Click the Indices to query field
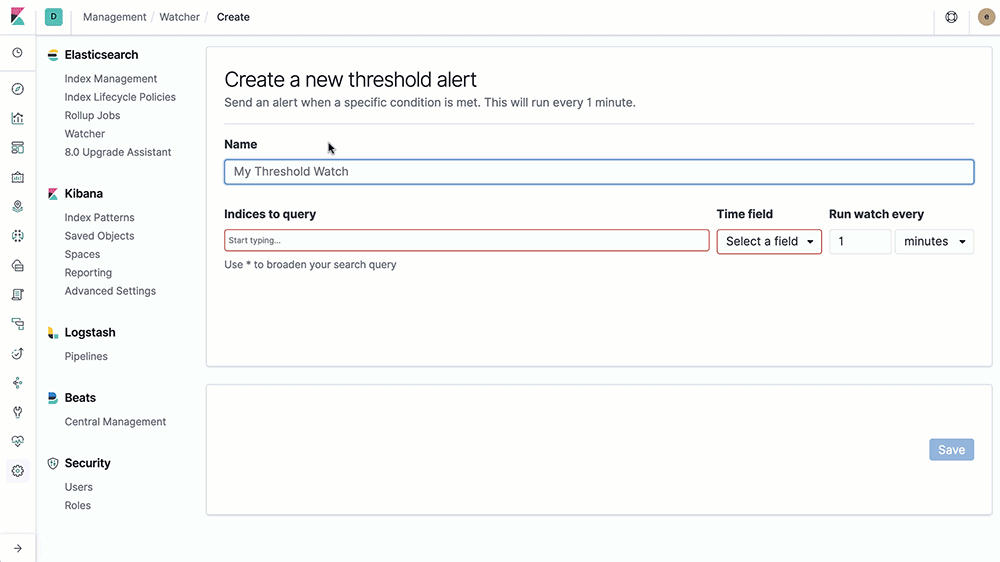Viewport: 1000px width, 562px height. tap(467, 240)
